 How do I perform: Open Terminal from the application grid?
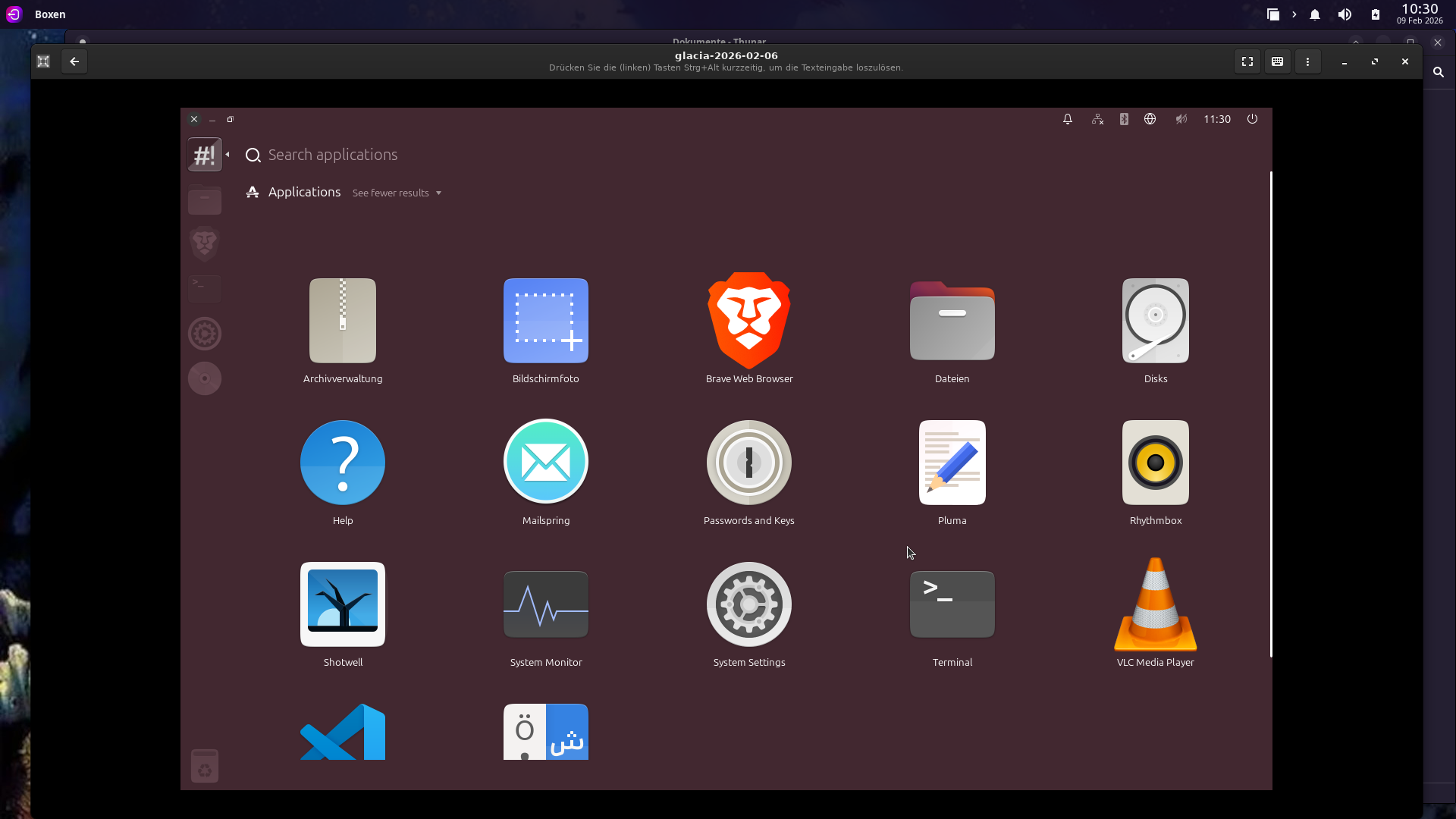pos(952,604)
